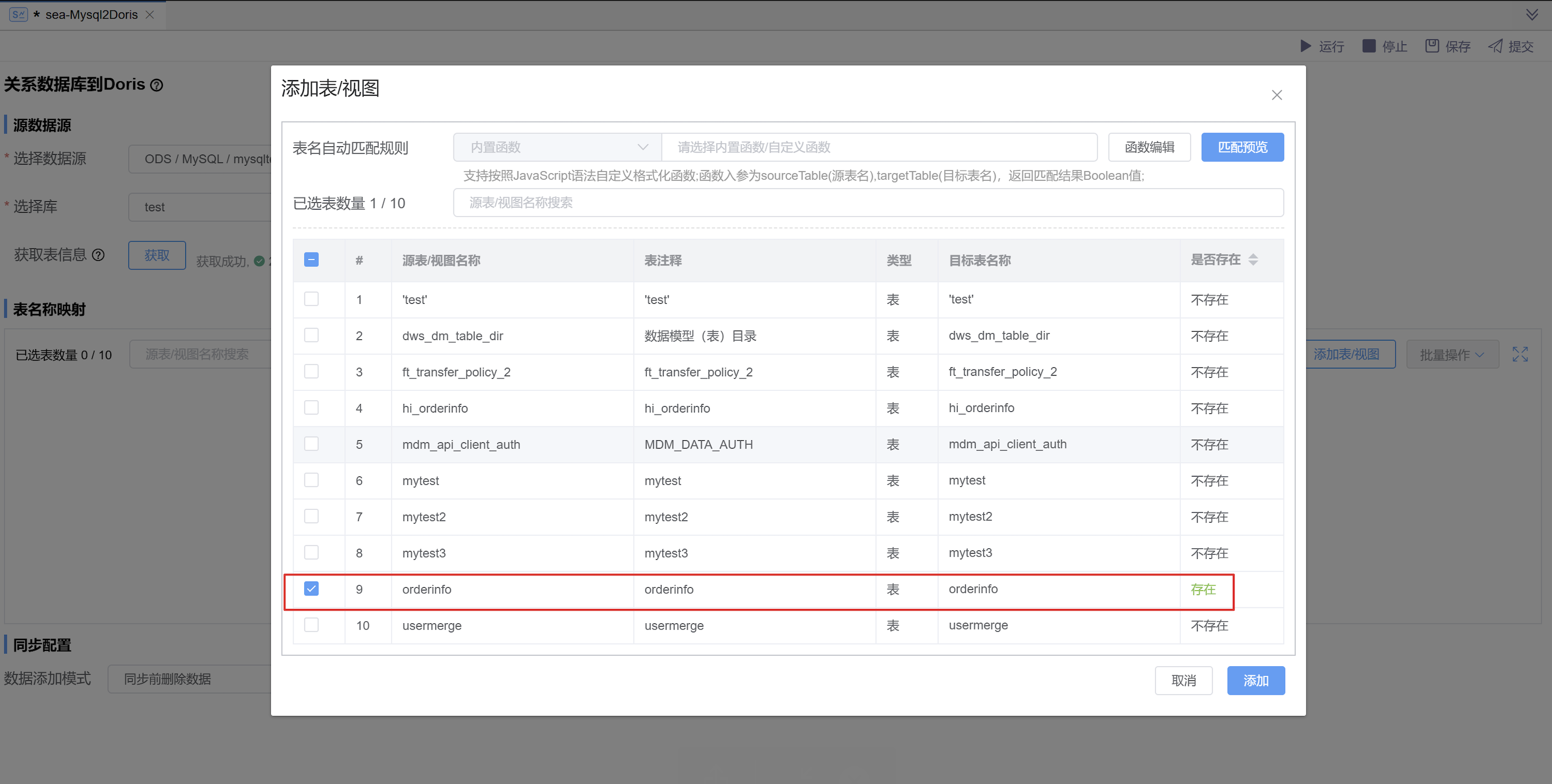Sort by the 是否存在 column arrows
The image size is (1552, 784).
(1253, 259)
